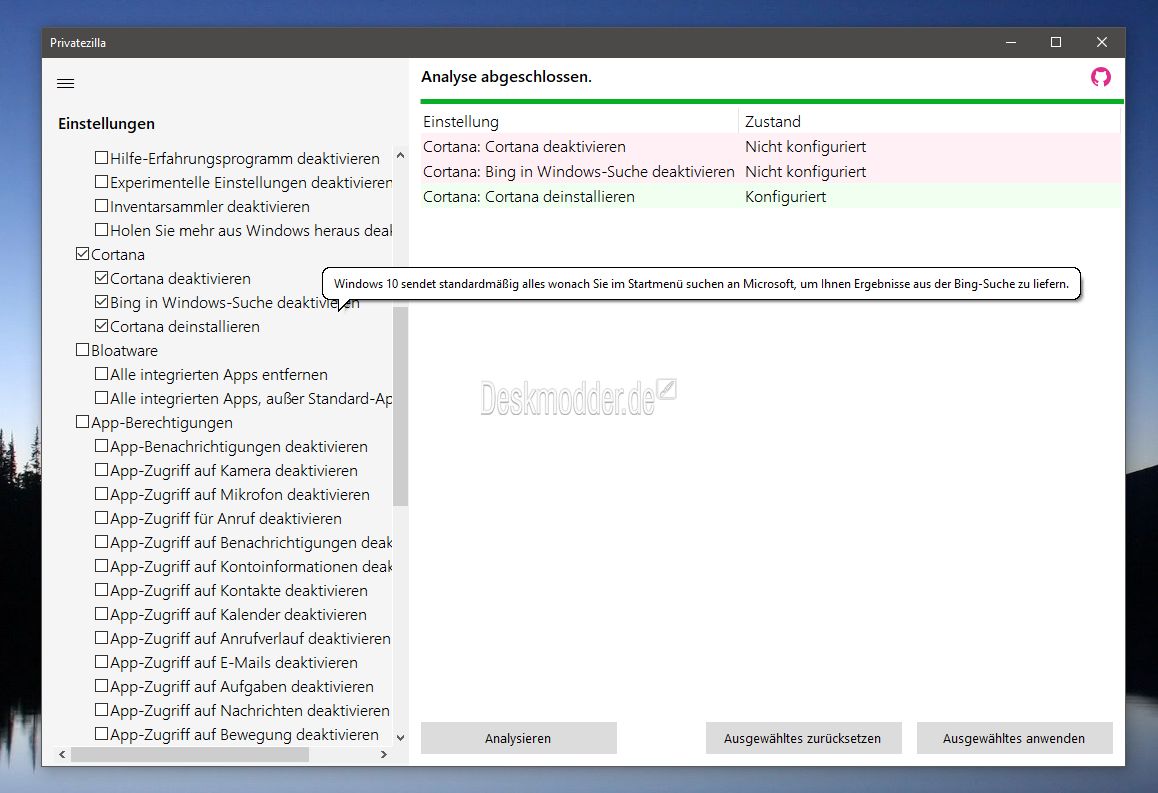Image resolution: width=1158 pixels, height=793 pixels.
Task: Open the hamburger menu
Action: (66, 83)
